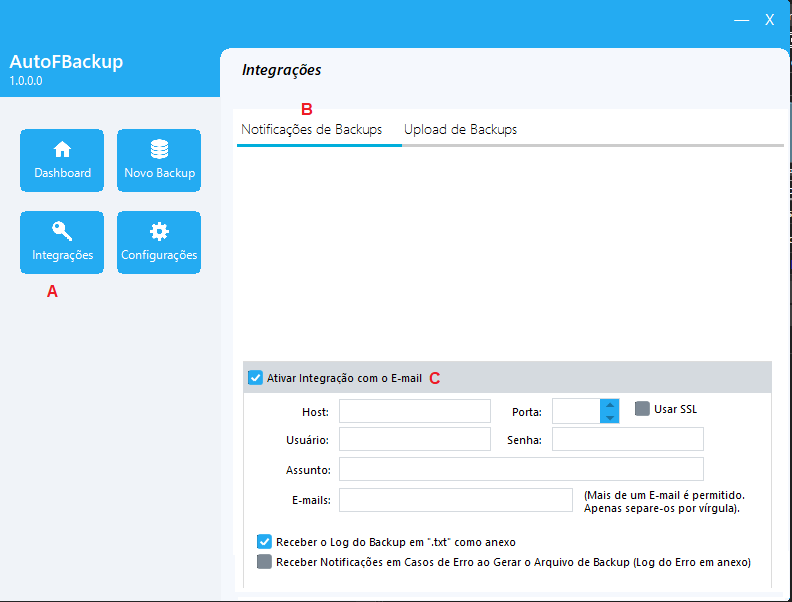Click the Usuário input field
792x602 pixels.
click(x=415, y=439)
